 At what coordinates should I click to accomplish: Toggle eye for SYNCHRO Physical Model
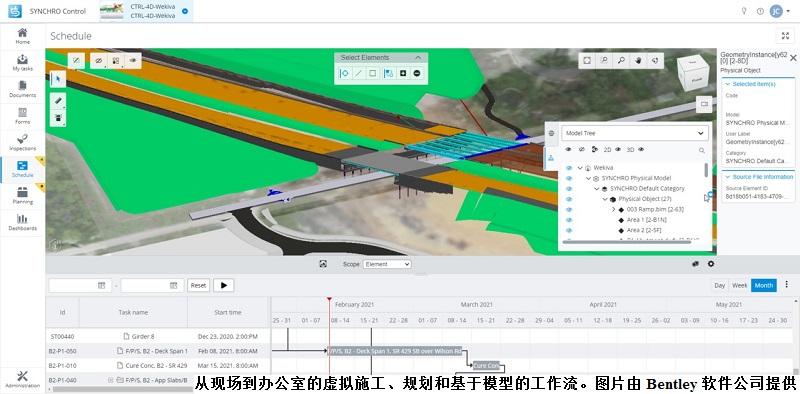(x=569, y=178)
